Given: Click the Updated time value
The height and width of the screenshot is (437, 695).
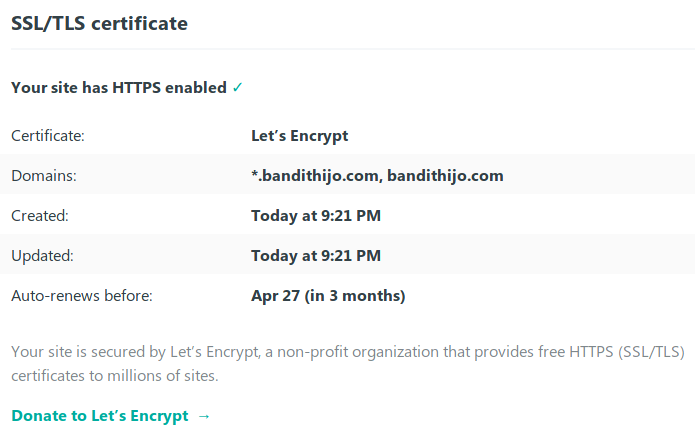Looking at the screenshot, I should coord(316,256).
